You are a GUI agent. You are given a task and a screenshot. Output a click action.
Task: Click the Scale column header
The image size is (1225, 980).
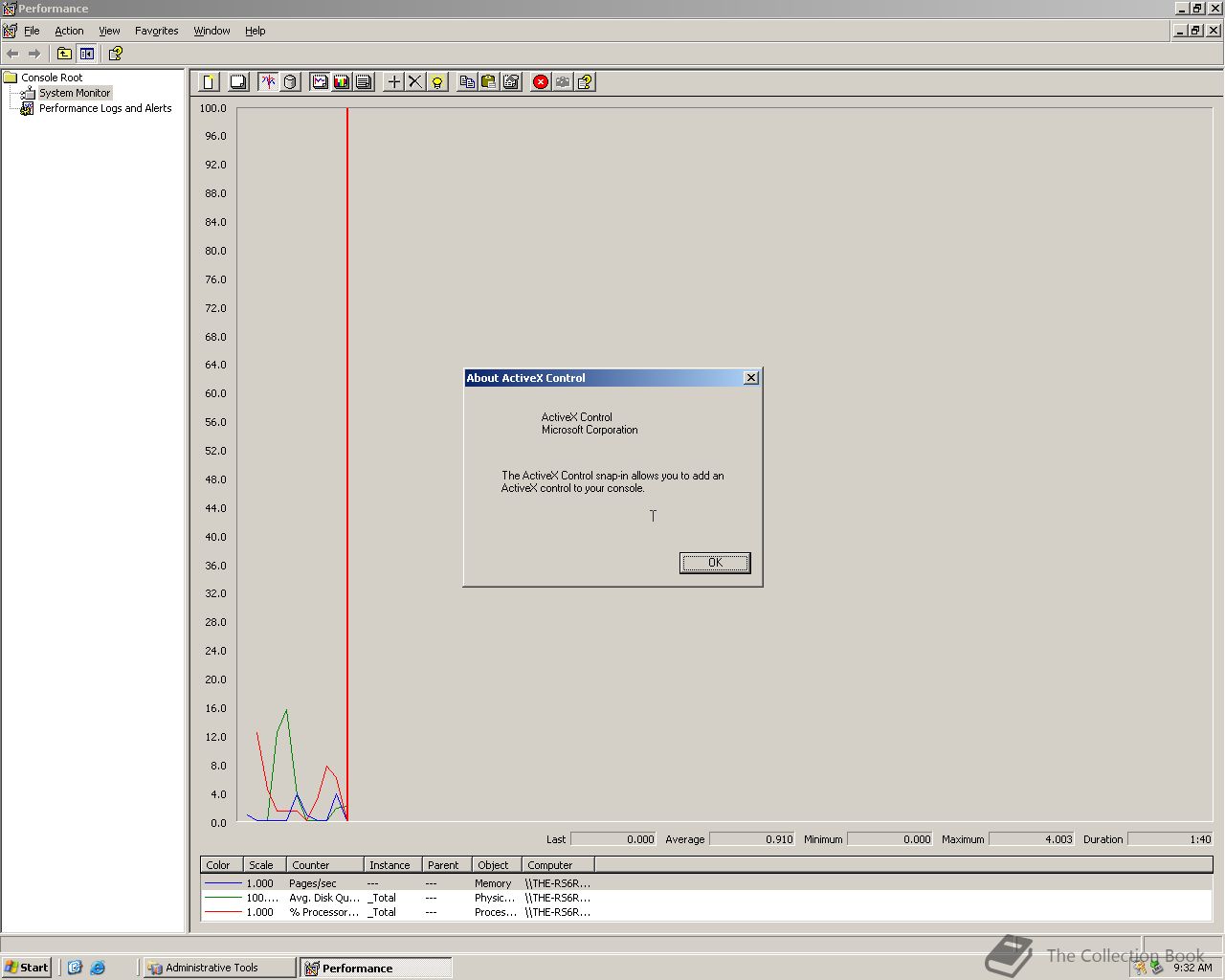(265, 864)
